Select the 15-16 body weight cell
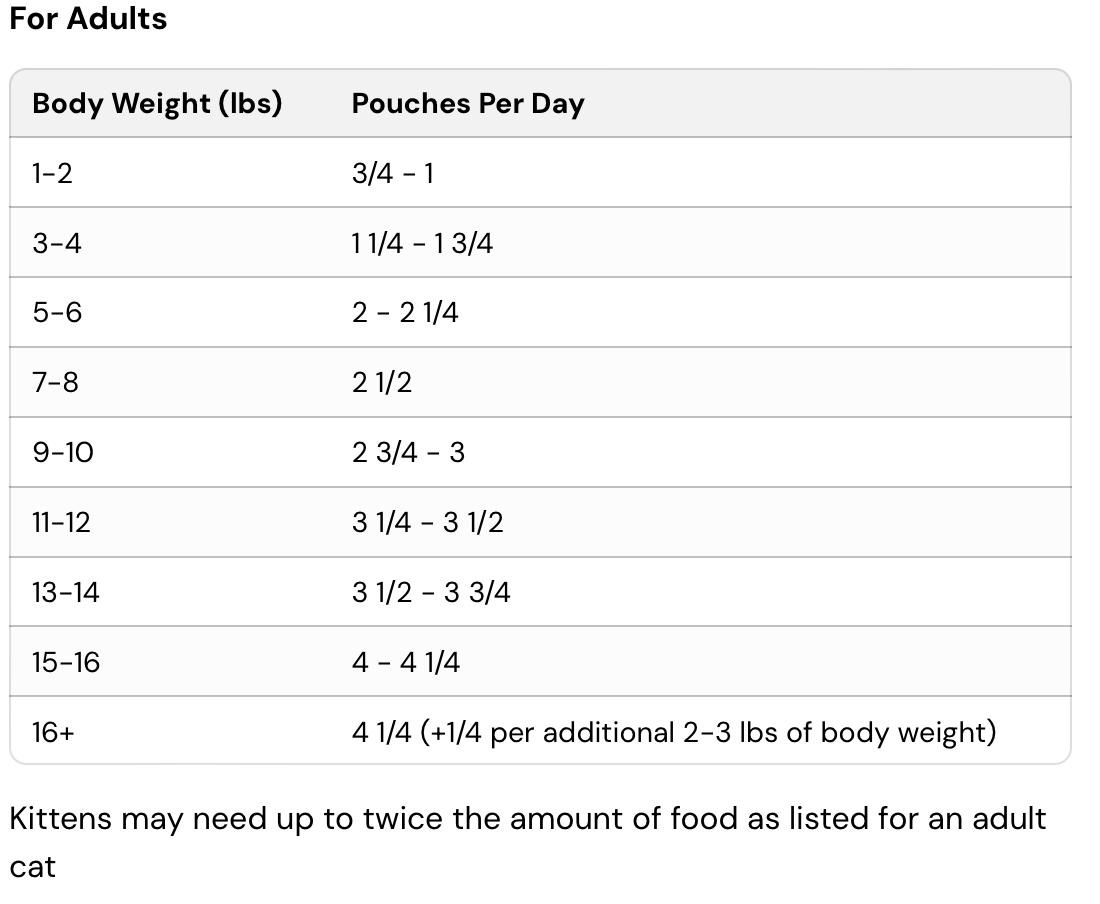This screenshot has width=1100, height=904. [66, 662]
